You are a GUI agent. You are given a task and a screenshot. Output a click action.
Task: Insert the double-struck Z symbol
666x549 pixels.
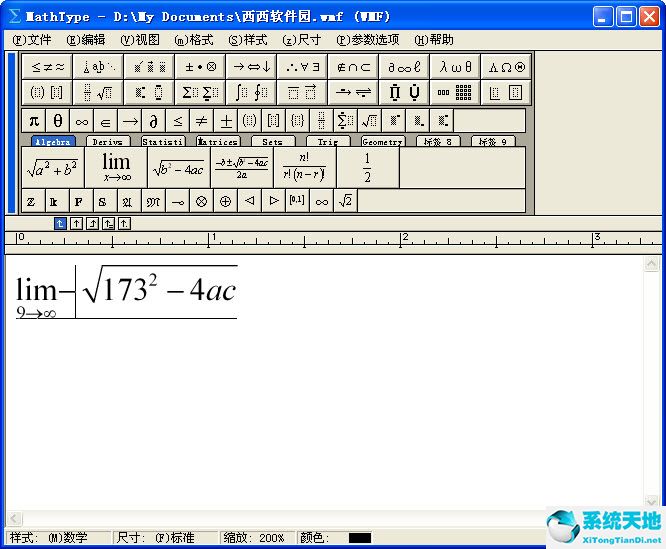click(33, 201)
